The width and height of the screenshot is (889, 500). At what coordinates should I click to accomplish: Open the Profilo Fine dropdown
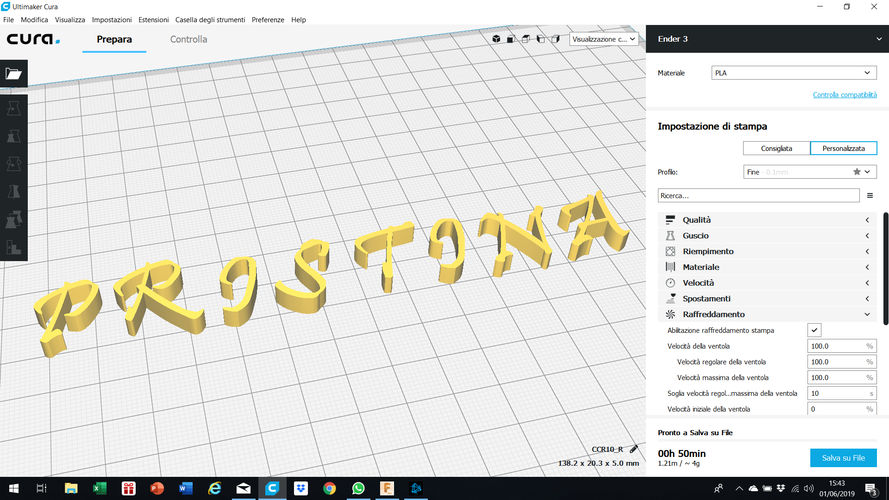[810, 172]
